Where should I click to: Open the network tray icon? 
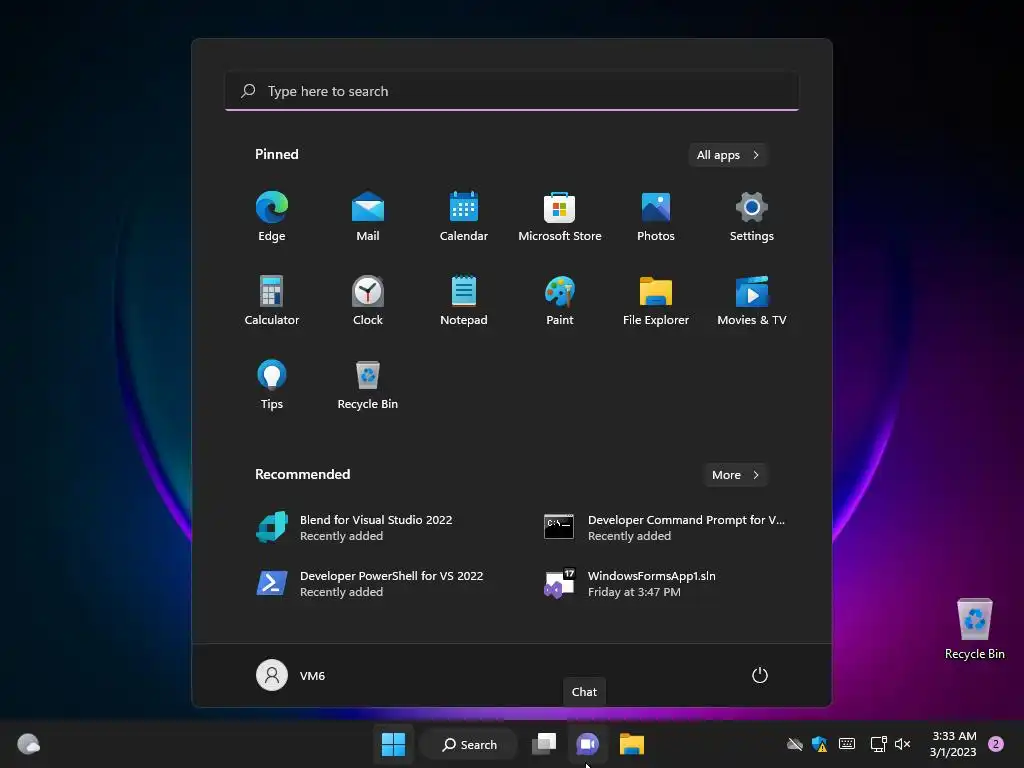[x=878, y=744]
